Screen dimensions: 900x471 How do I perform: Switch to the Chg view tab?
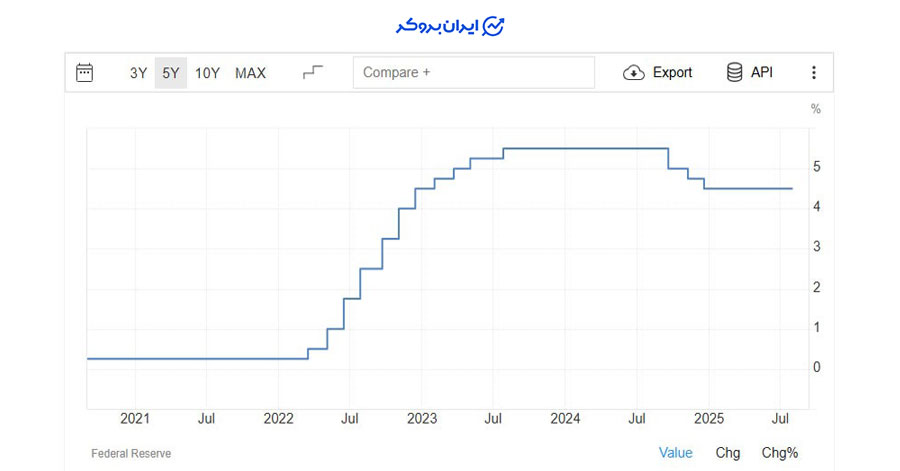[728, 452]
